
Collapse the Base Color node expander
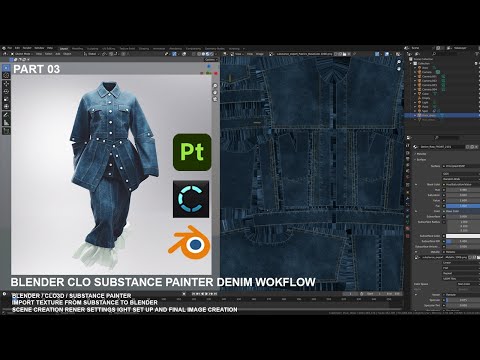pyautogui.click(x=416, y=184)
